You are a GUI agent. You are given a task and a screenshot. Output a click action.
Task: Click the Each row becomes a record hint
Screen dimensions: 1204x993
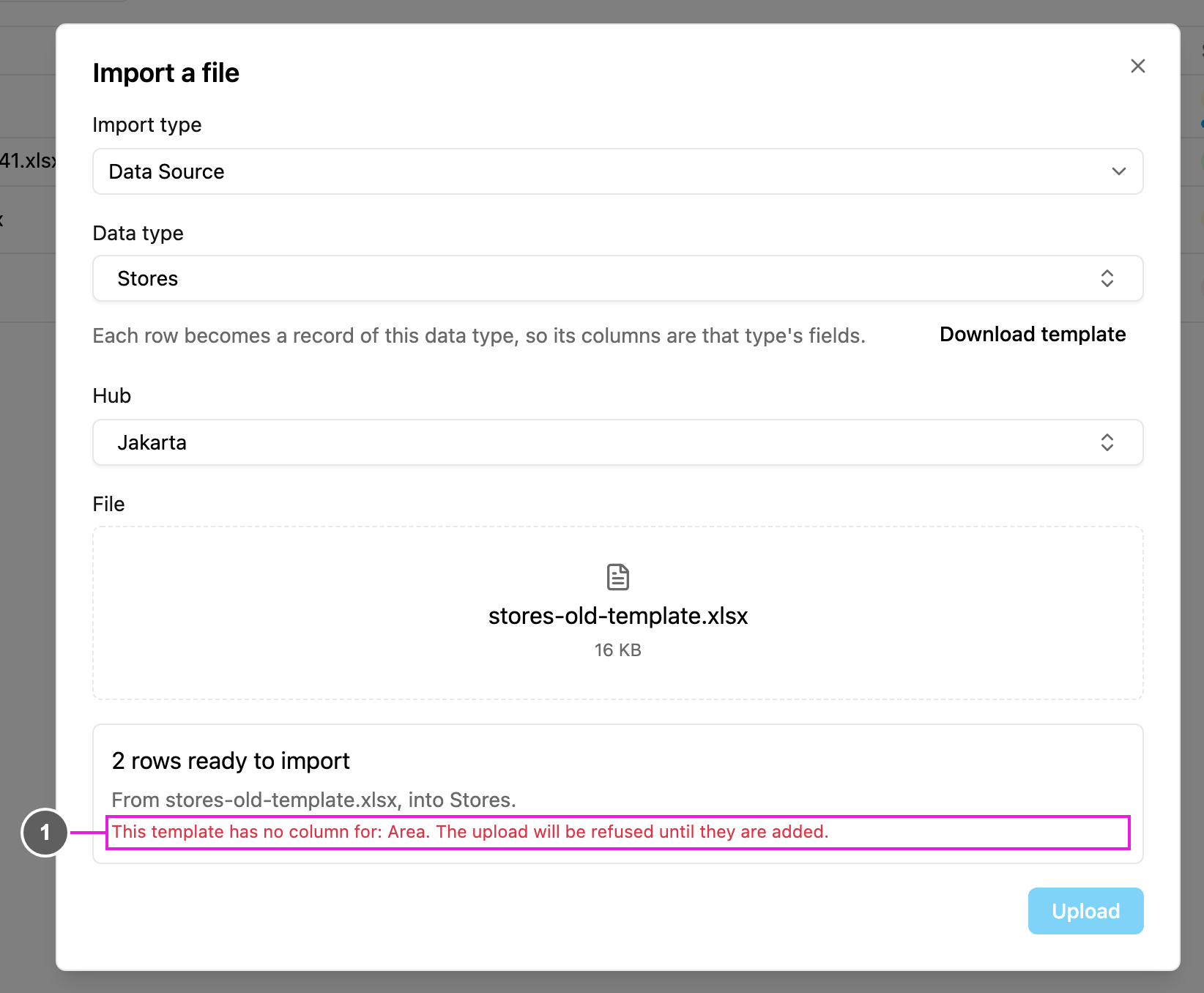point(479,335)
